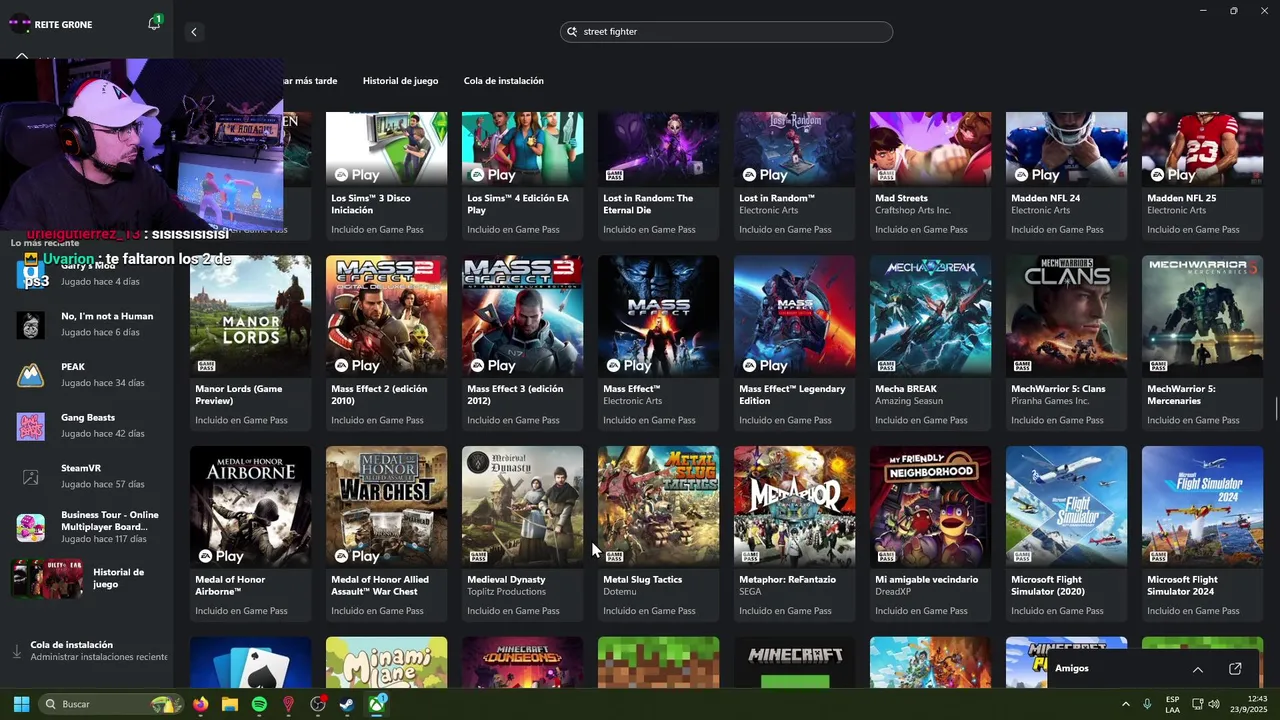The height and width of the screenshot is (720, 1280).
Task: Open Madden NFL 24 card
Action: pyautogui.click(x=1066, y=176)
